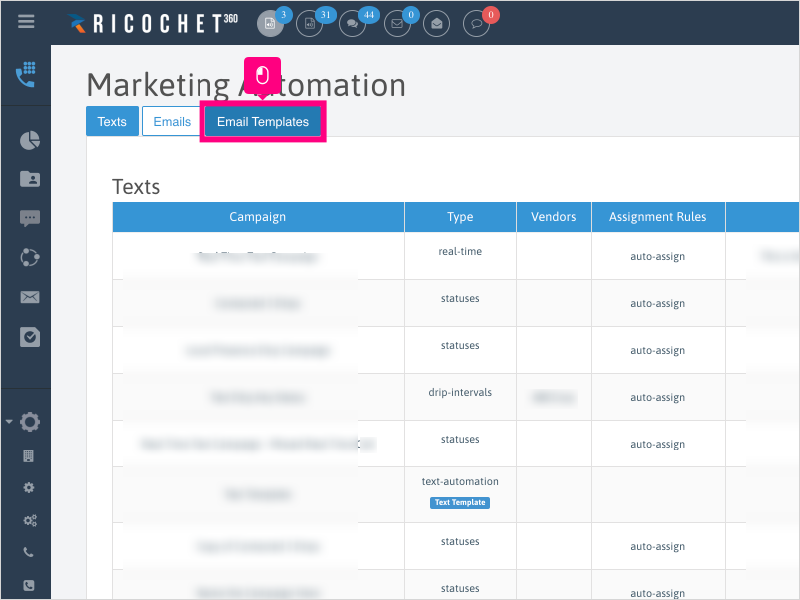Click the Ricochet360 logo

pos(153,23)
